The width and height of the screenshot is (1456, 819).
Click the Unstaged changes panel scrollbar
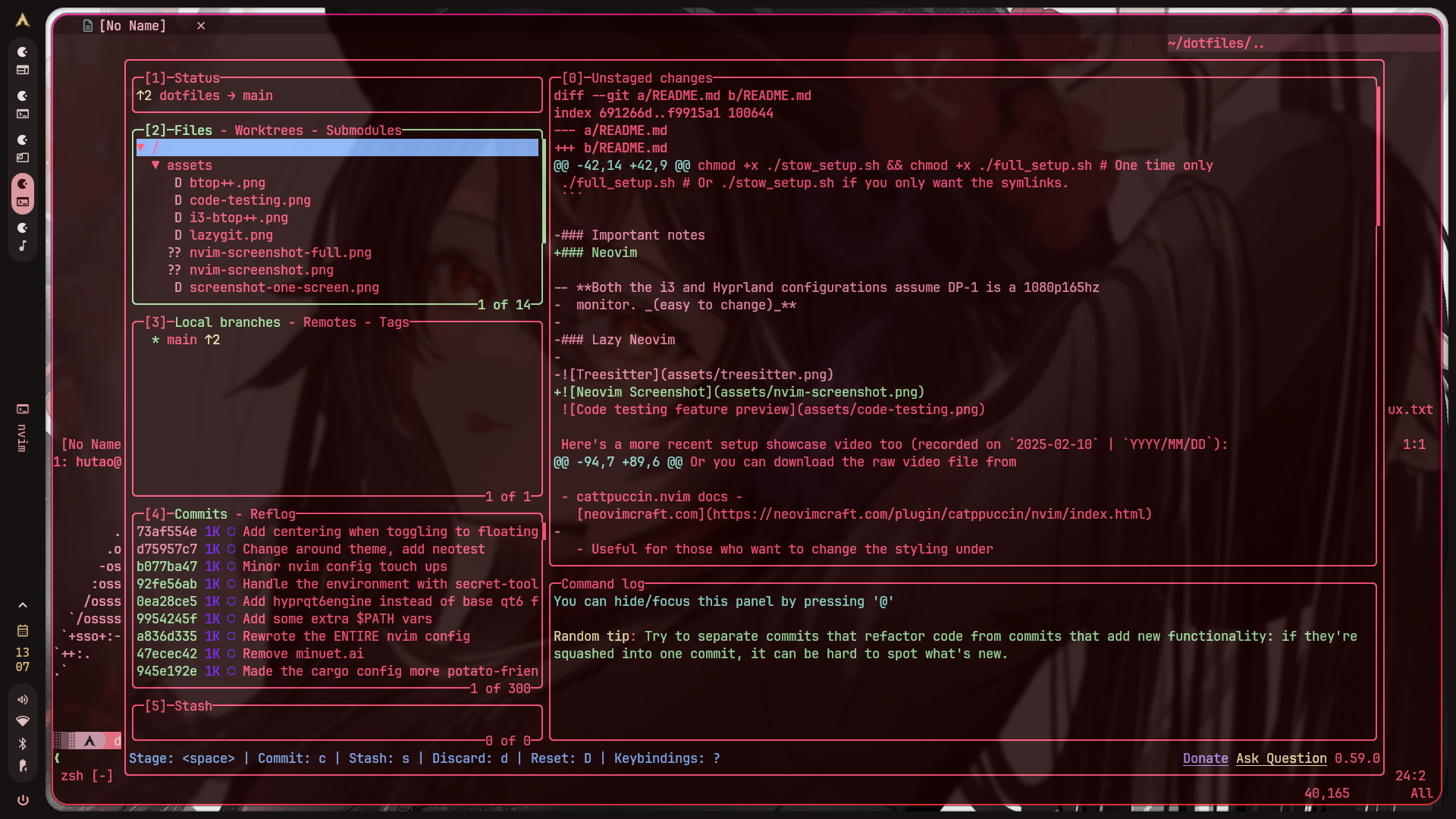click(1378, 156)
